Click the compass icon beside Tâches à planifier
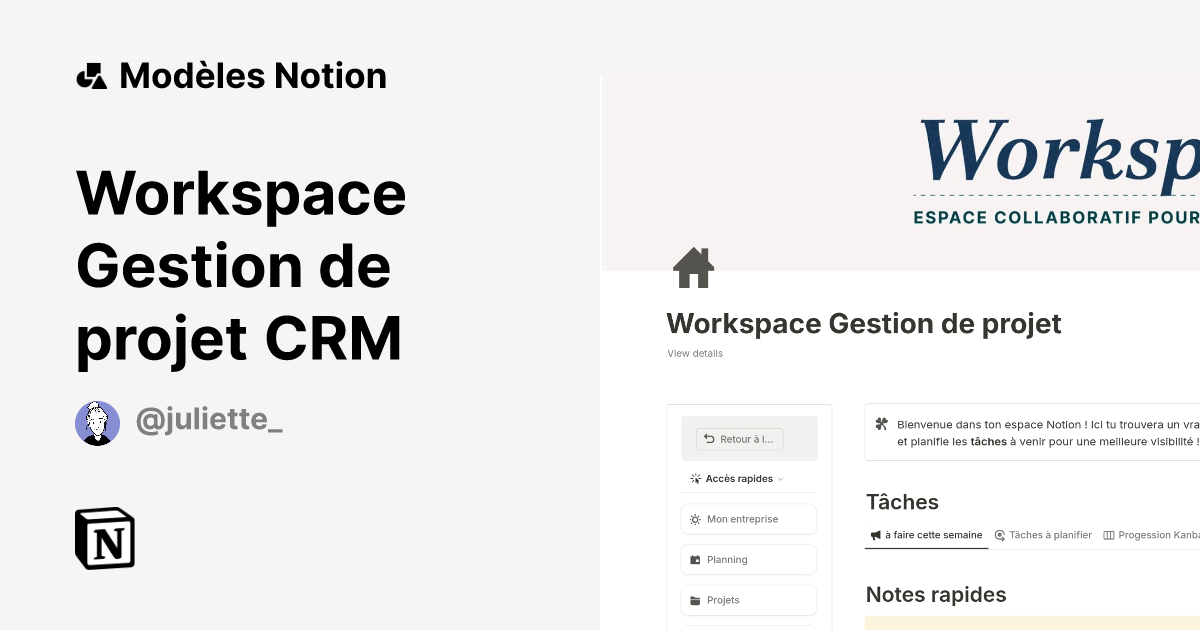This screenshot has height=630, width=1200. click(999, 534)
